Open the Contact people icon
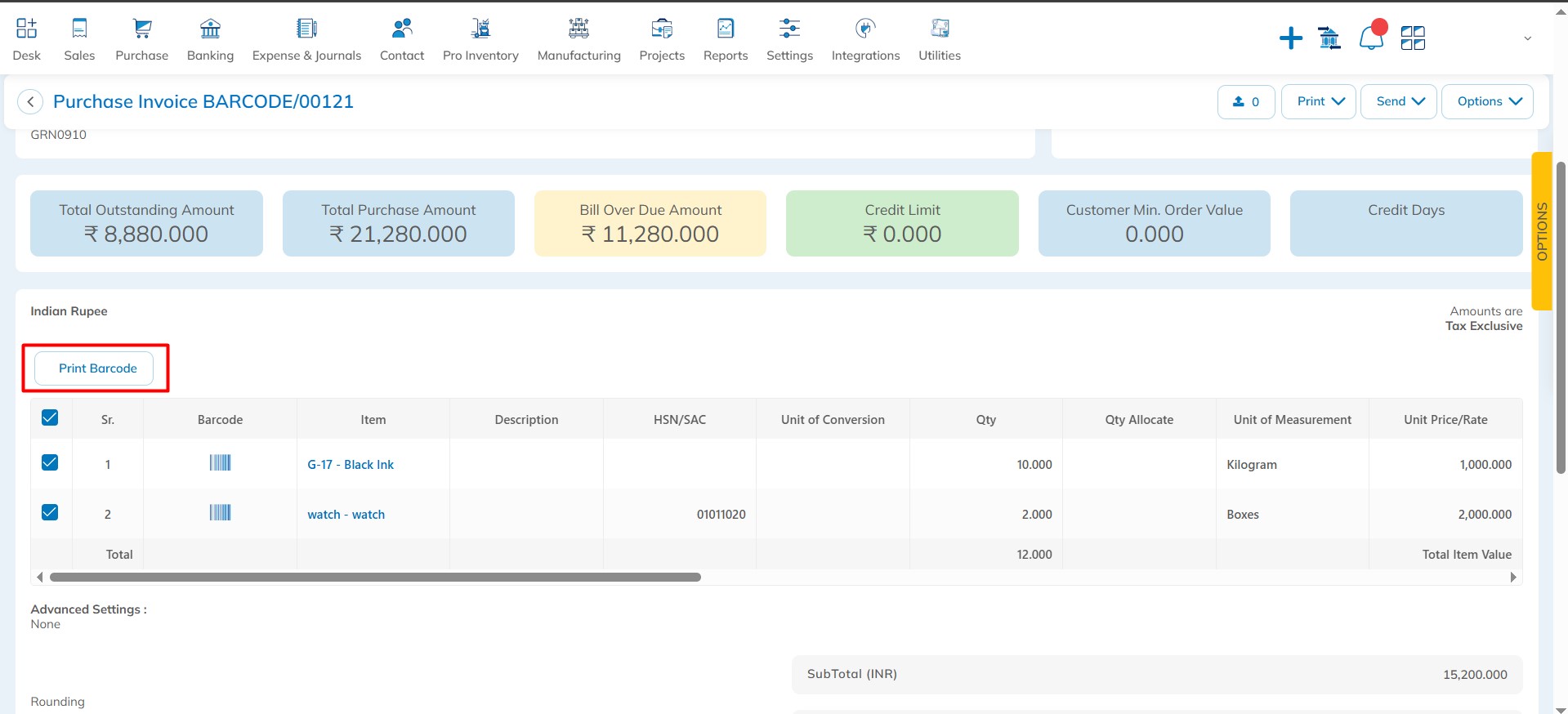The height and width of the screenshot is (714, 1568). (402, 29)
